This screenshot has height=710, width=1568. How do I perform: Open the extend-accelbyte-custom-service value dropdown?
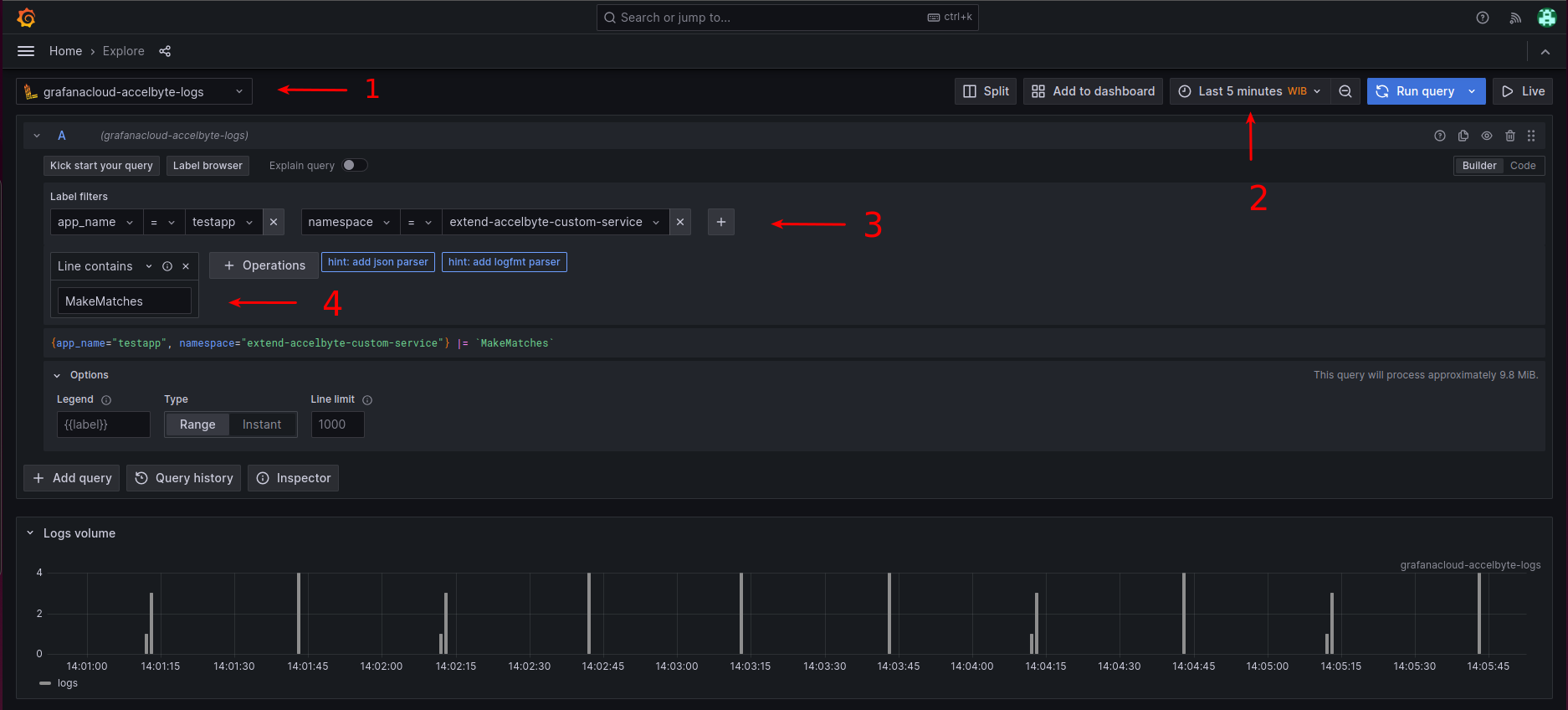pyautogui.click(x=555, y=222)
